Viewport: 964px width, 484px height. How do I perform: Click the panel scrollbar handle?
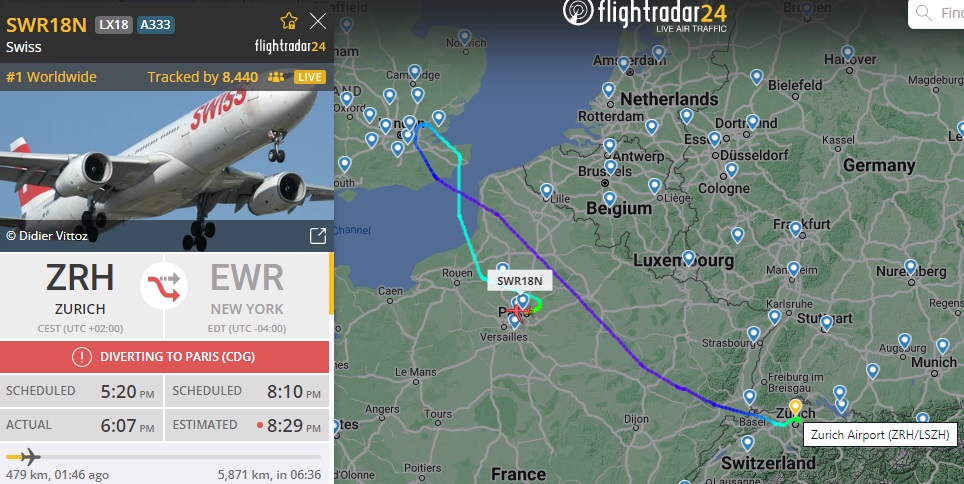(332, 284)
